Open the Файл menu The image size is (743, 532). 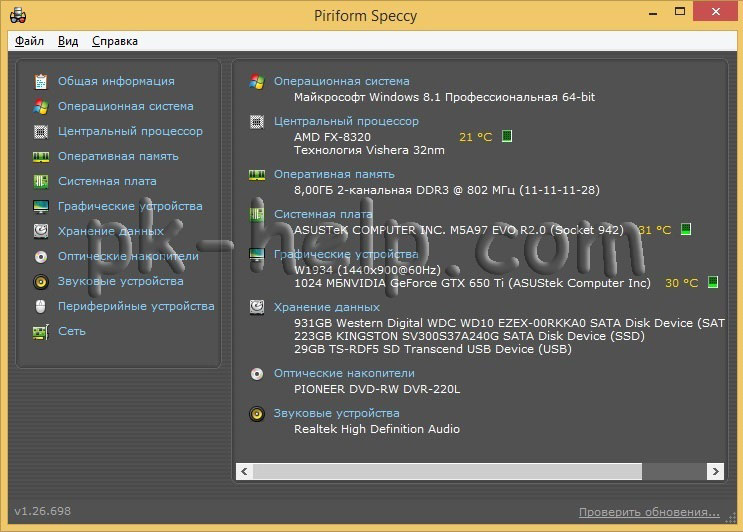coord(29,41)
